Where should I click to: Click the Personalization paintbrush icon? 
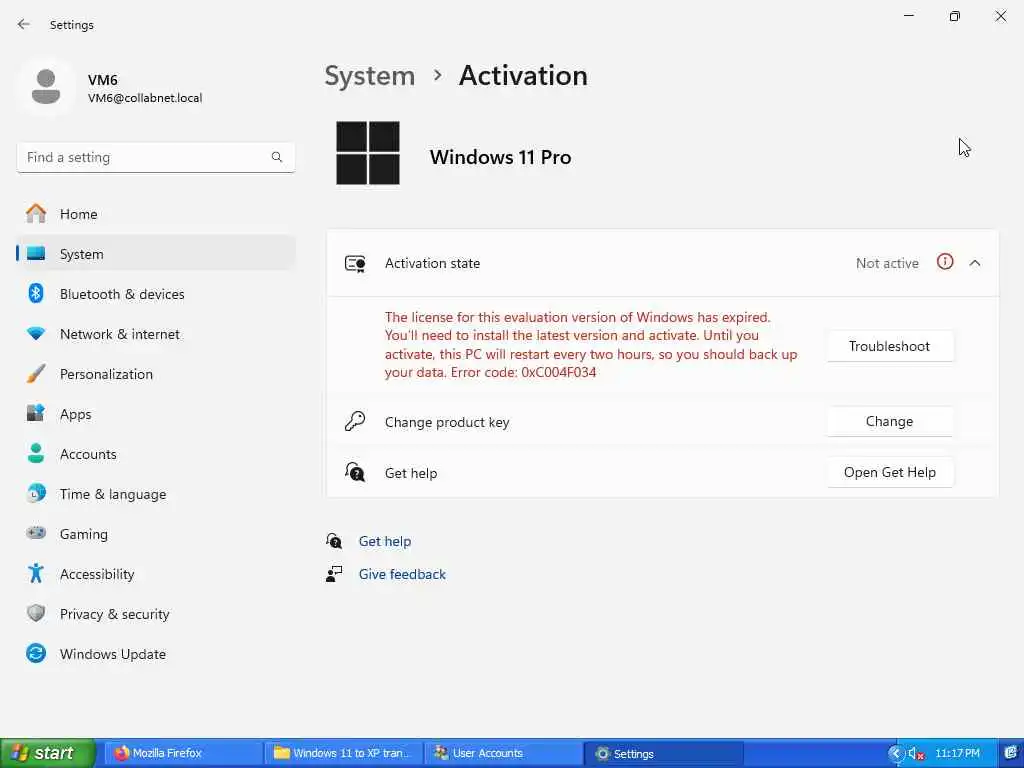point(36,374)
